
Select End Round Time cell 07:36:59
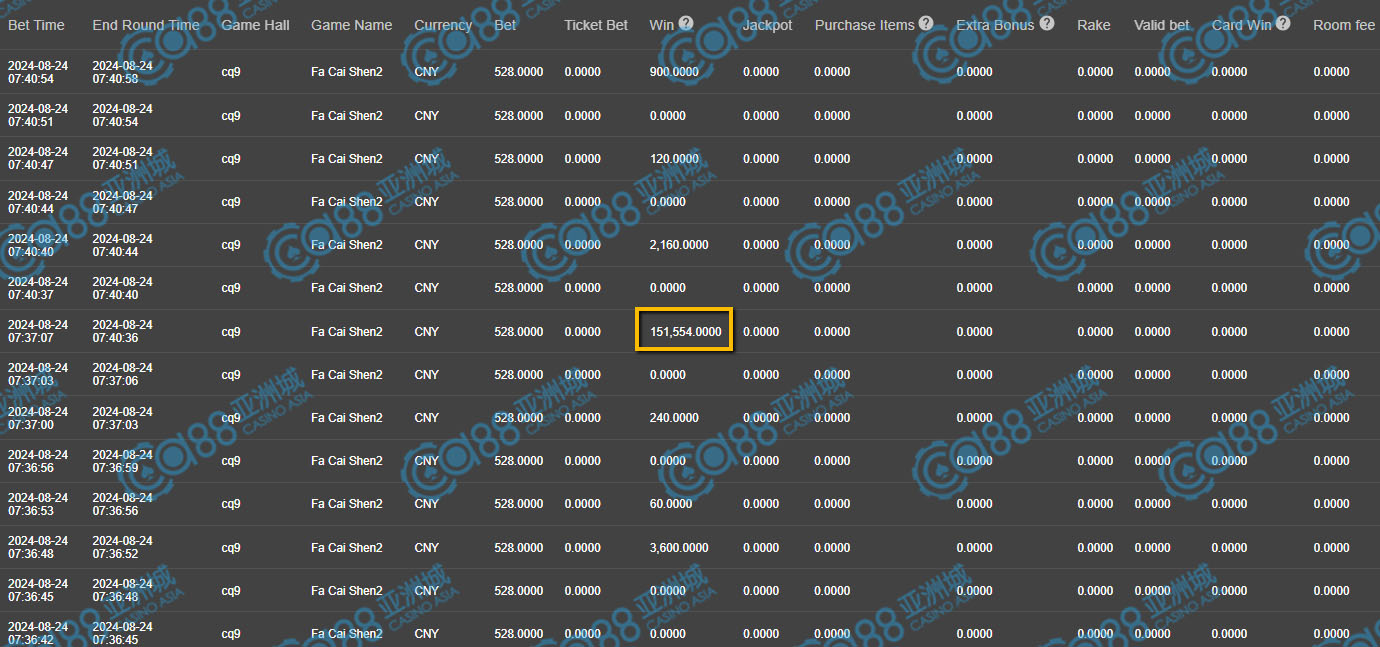coord(122,461)
